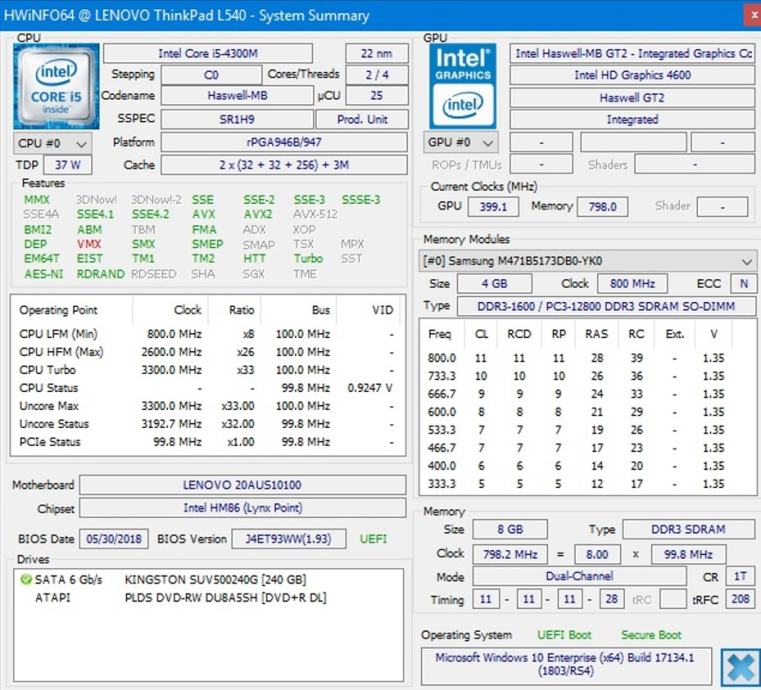Viewport: 761px width, 690px height.
Task: Click the Intel HM86 chipset field
Action: [x=243, y=508]
